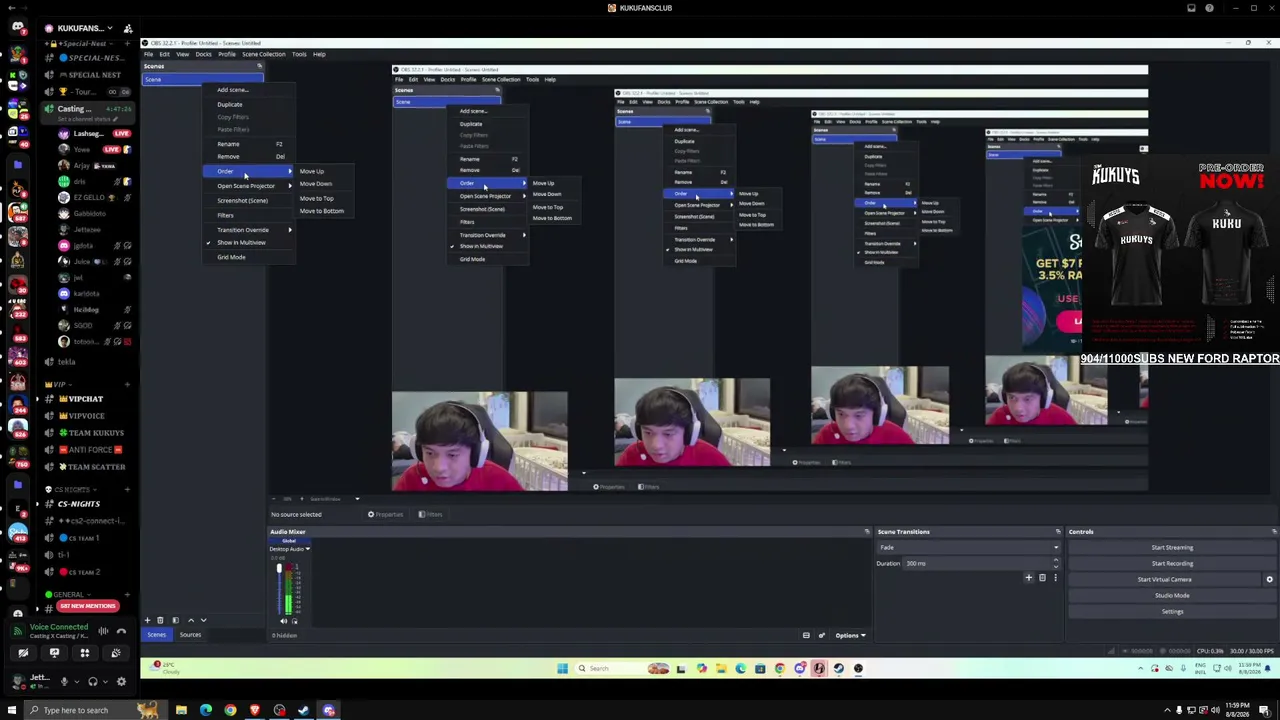The image size is (1280, 720).
Task: Click the invite people icon beside server name
Action: 128,28
